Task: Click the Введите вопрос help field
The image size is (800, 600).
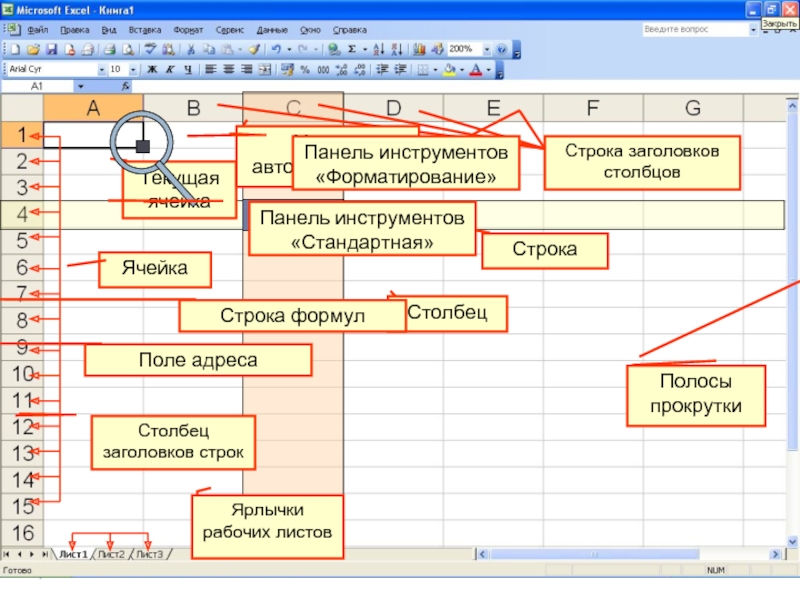Action: pos(693,30)
